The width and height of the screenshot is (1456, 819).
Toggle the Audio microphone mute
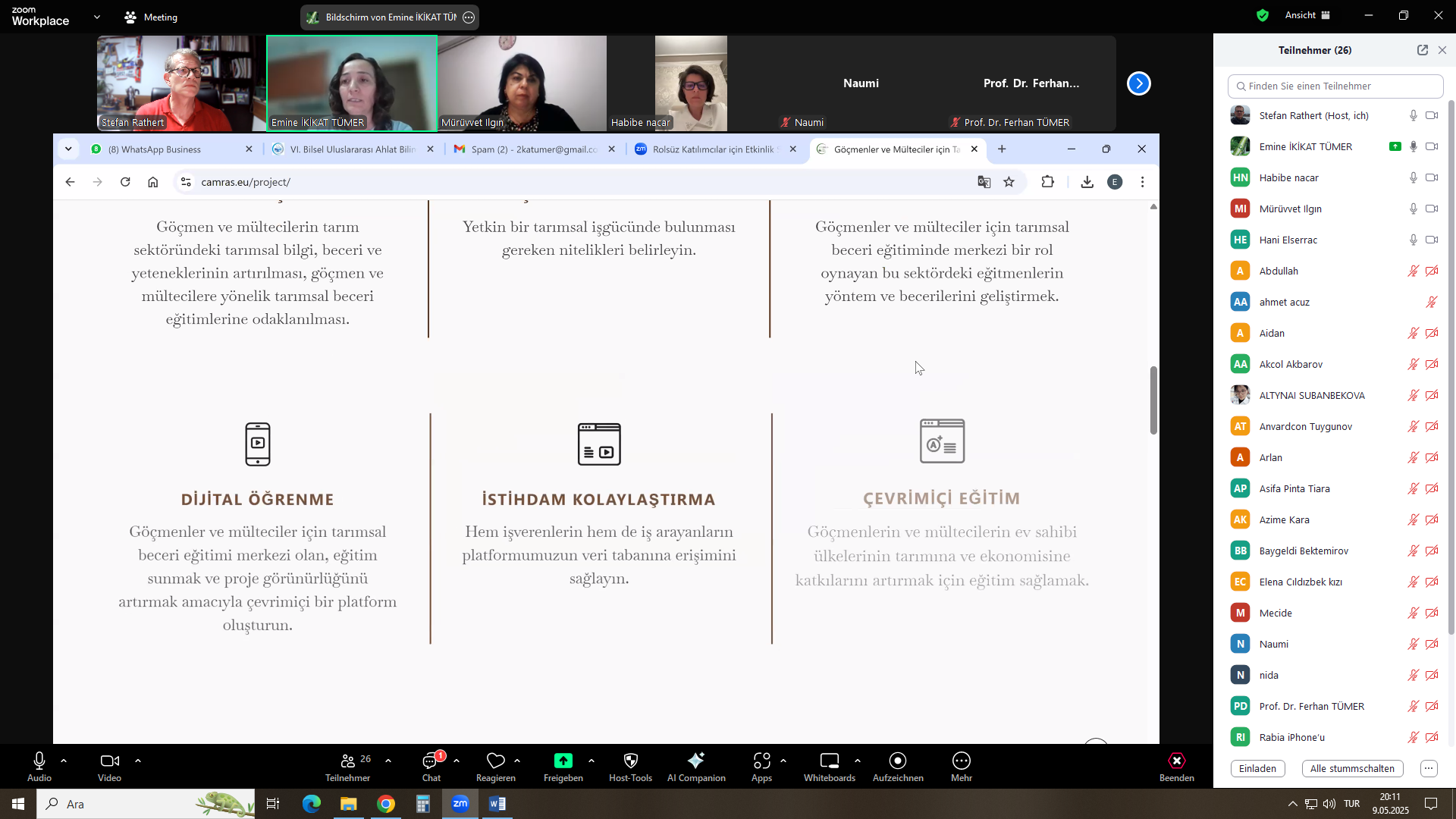coord(39,761)
